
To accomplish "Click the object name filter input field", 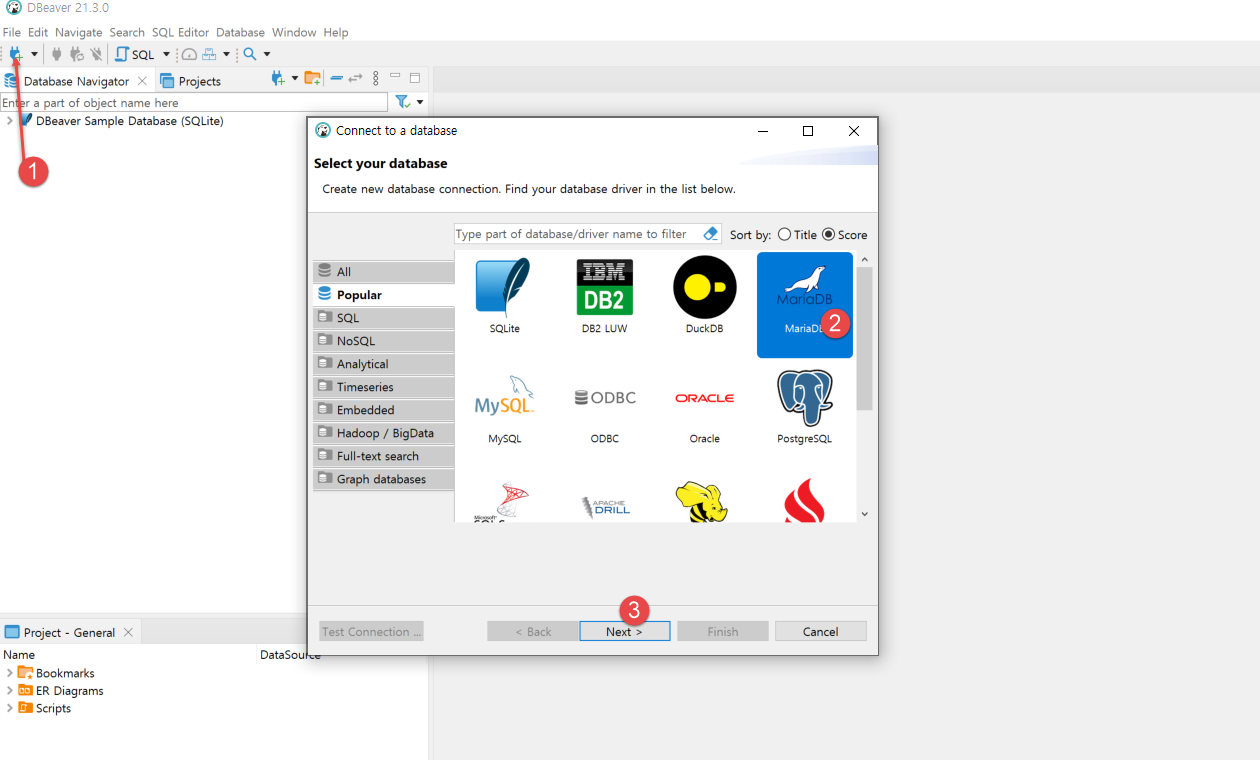I will (194, 102).
